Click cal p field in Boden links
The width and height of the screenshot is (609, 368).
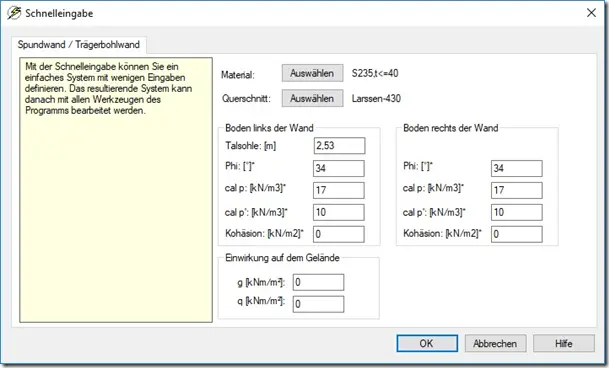[339, 190]
